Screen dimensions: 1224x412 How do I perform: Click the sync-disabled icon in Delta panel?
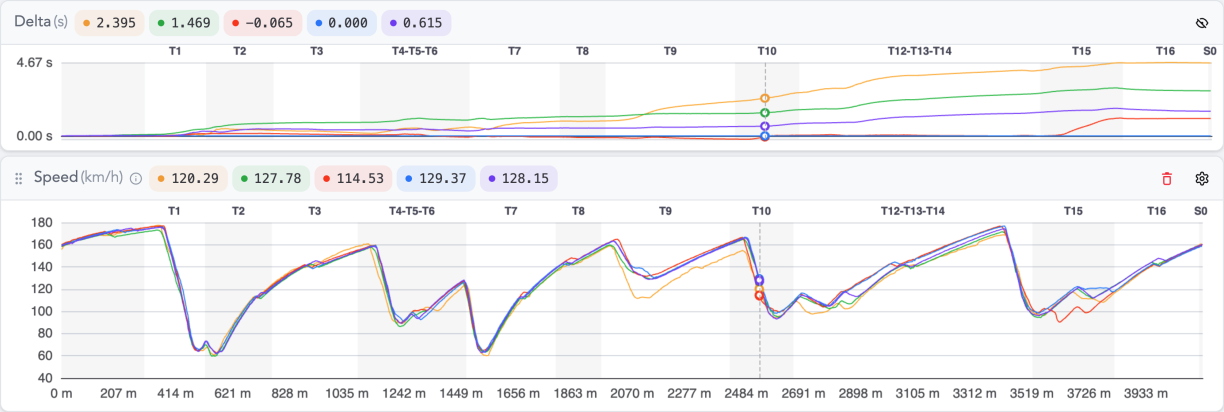coord(1203,22)
